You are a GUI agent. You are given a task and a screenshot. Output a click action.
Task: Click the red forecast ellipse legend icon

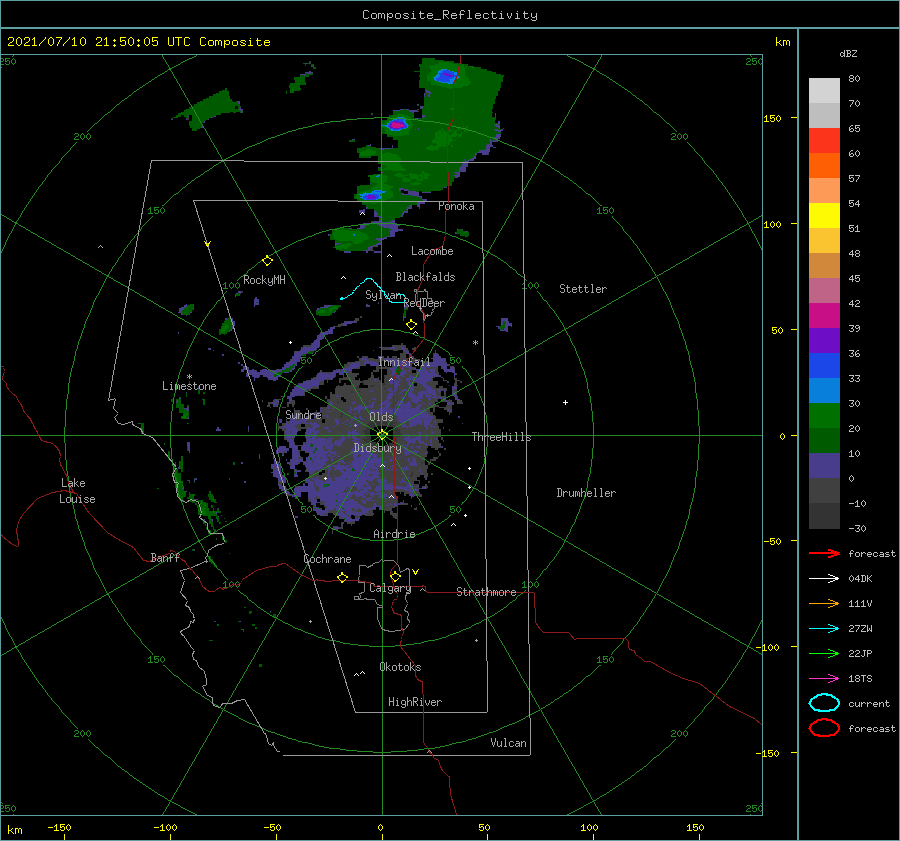[824, 728]
